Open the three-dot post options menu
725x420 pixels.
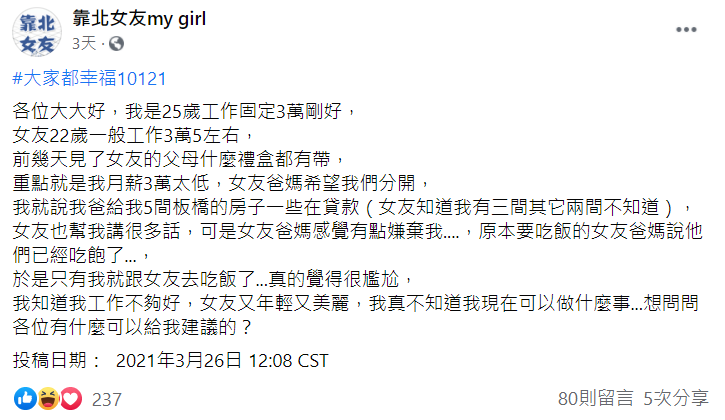(686, 30)
